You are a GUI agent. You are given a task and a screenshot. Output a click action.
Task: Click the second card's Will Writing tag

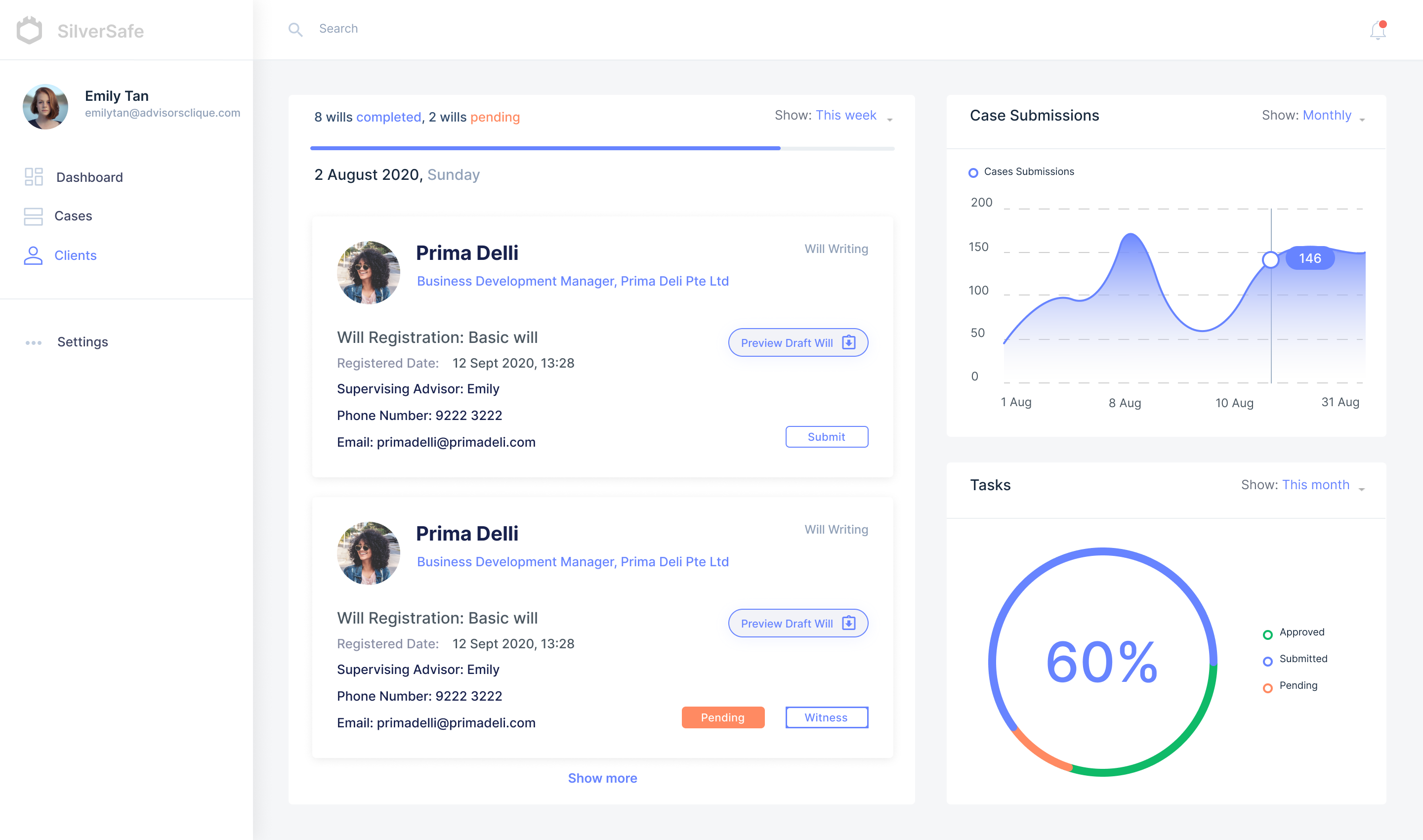coord(836,530)
